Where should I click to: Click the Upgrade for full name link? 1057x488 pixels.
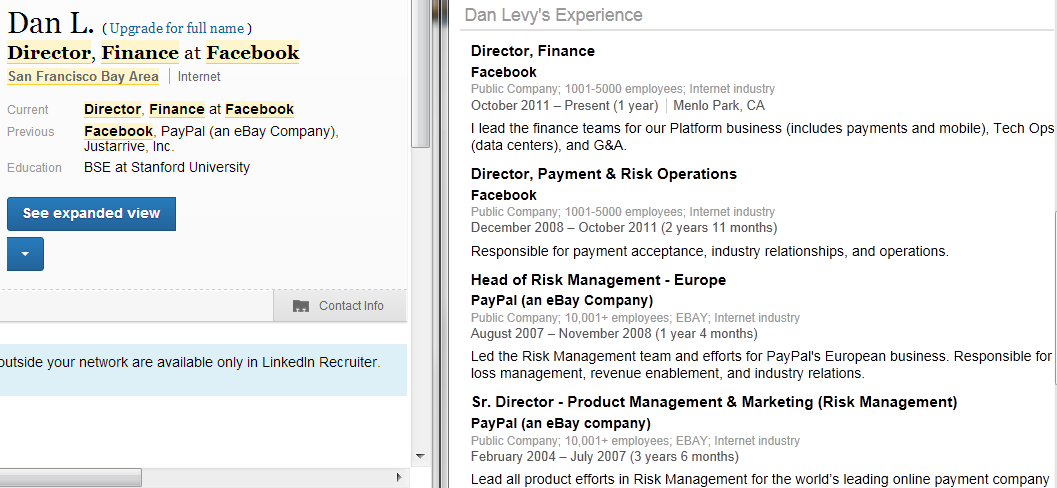coord(177,28)
